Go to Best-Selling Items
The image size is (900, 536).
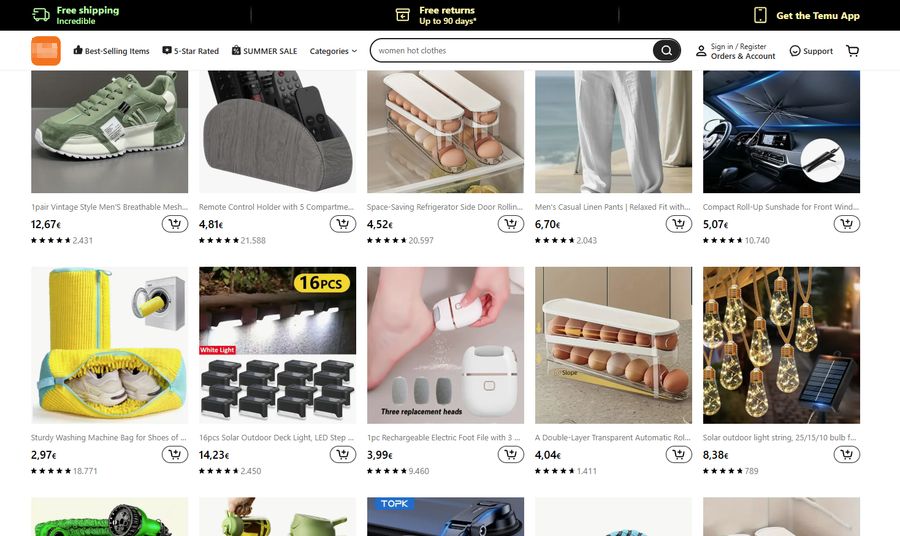tap(111, 51)
